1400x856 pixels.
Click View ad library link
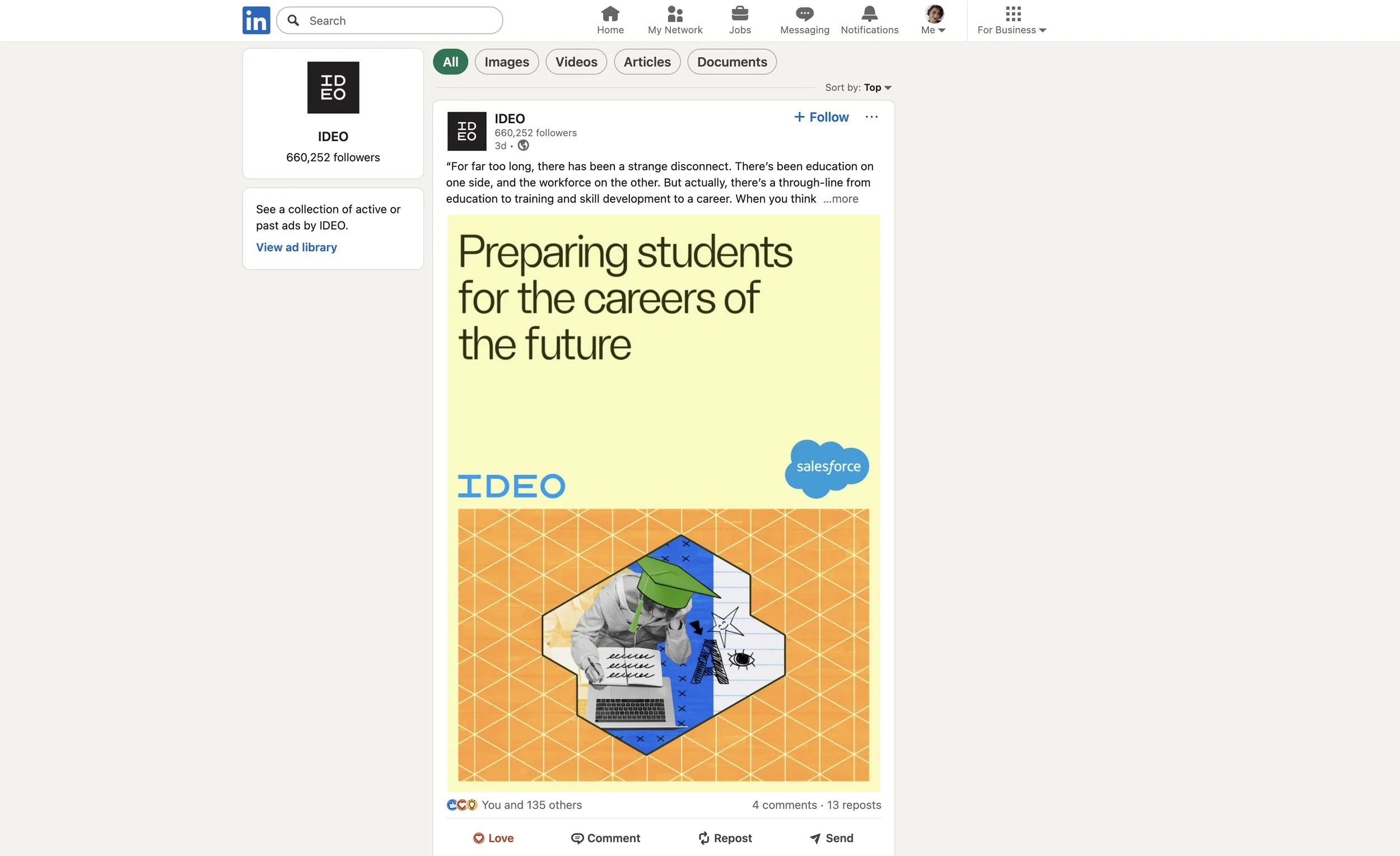(x=296, y=247)
